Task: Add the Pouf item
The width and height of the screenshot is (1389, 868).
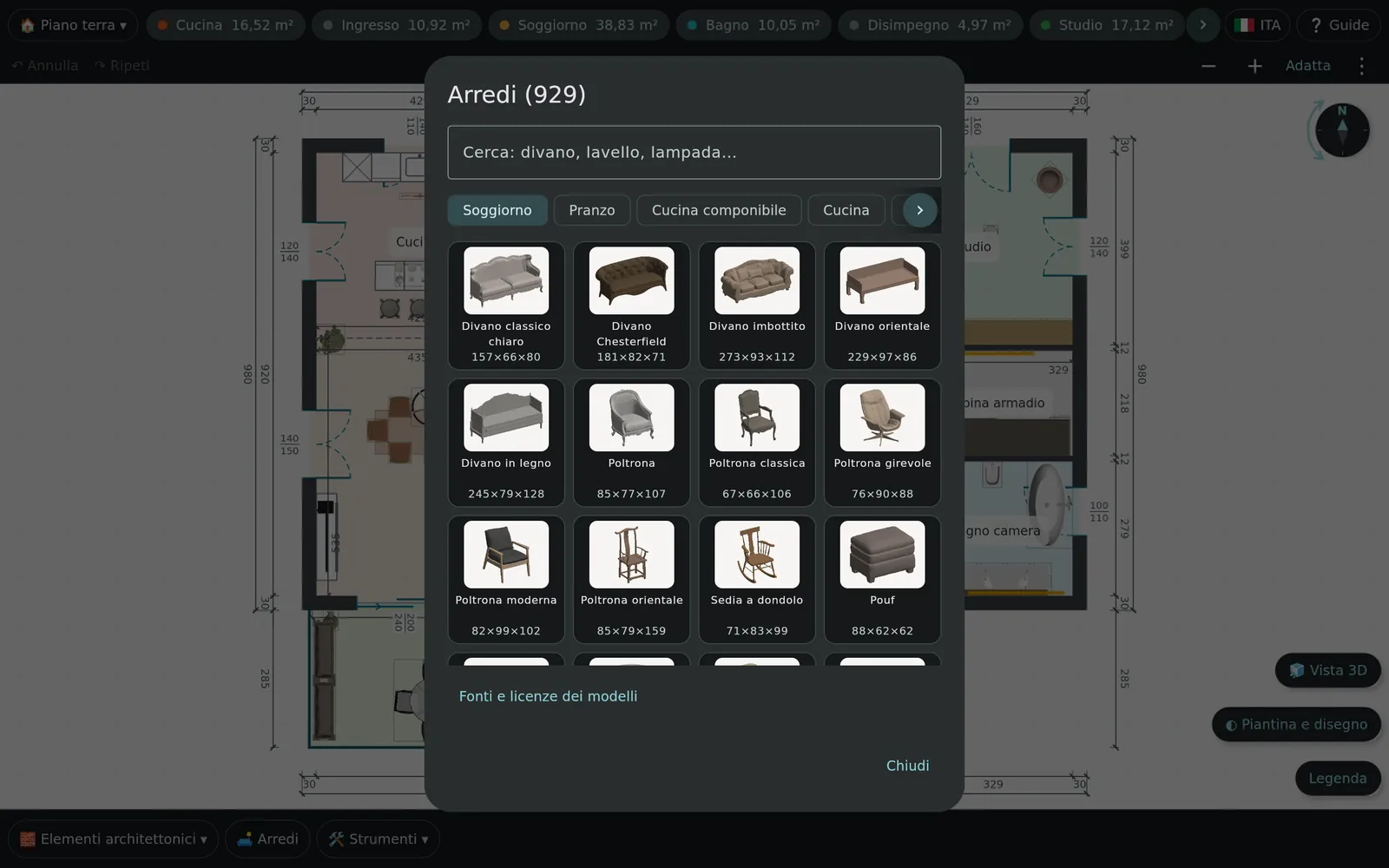Action: coord(882,580)
